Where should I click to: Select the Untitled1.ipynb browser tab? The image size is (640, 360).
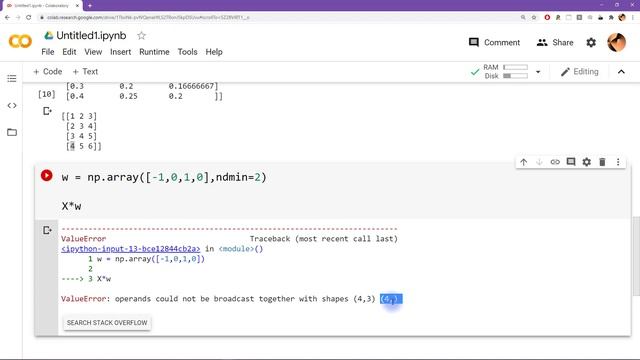point(42,6)
